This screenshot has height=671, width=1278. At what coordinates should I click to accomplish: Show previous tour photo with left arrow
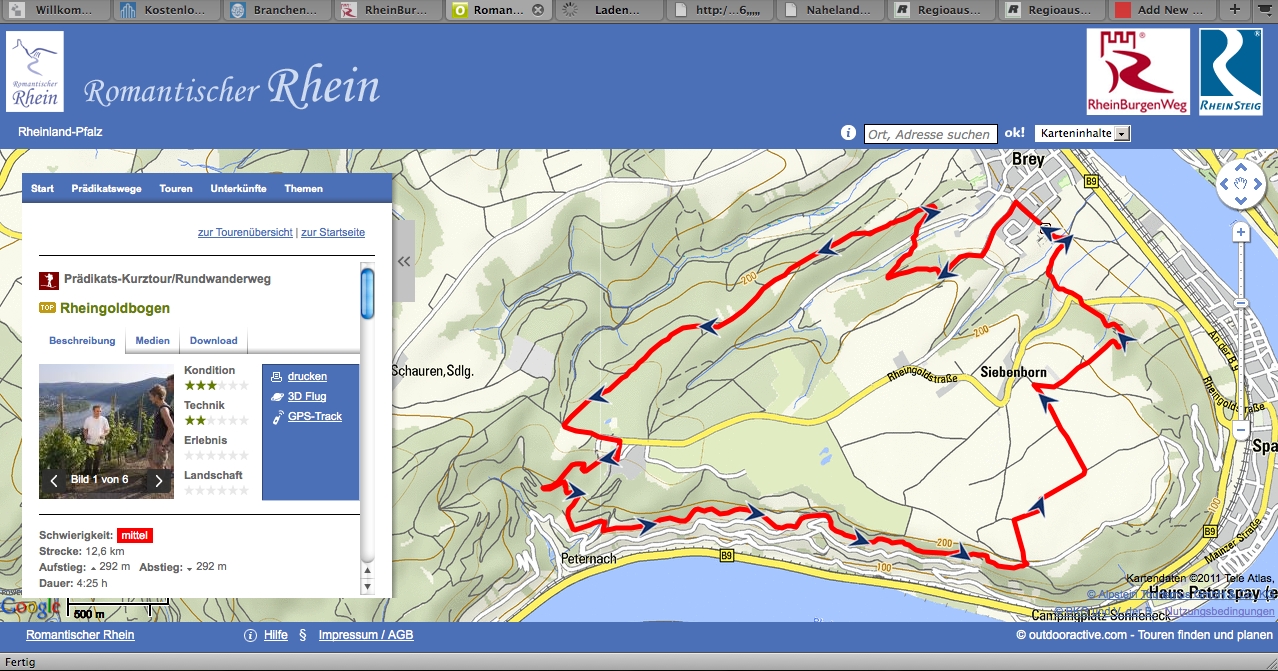click(54, 480)
